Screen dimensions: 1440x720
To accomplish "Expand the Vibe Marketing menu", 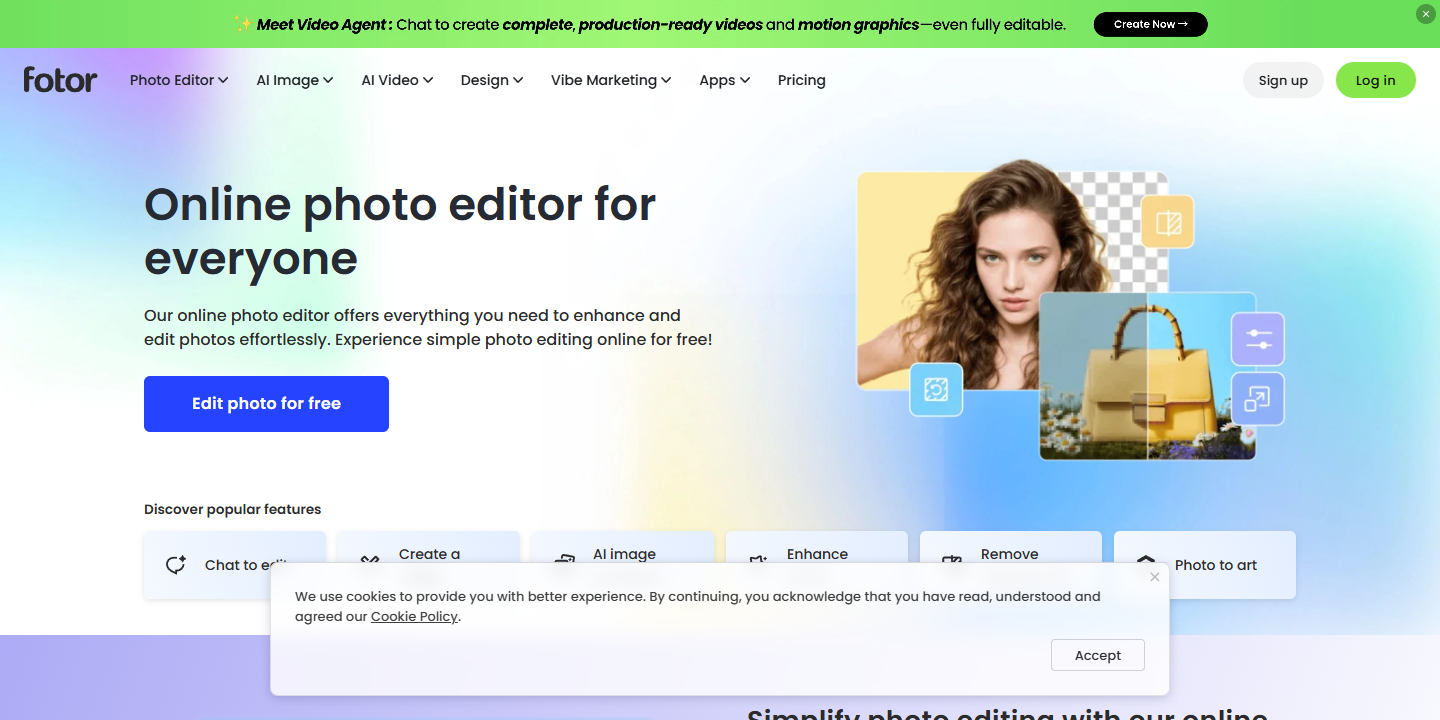I will [611, 80].
